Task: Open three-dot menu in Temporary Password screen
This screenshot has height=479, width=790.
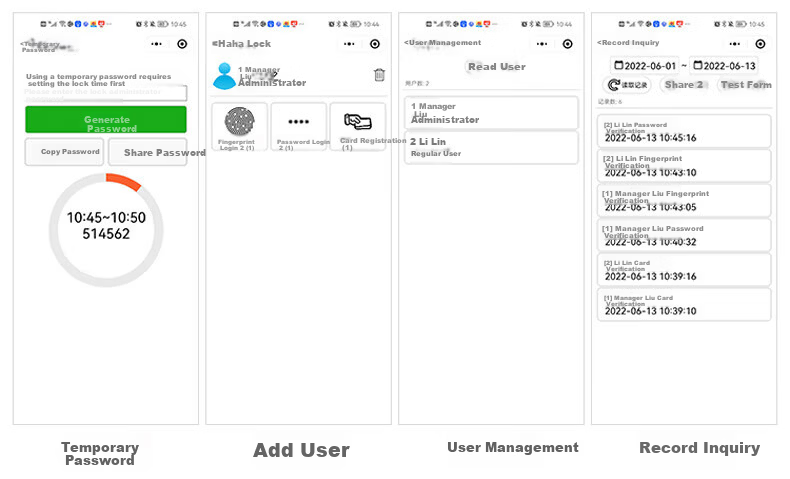Action: tap(156, 44)
